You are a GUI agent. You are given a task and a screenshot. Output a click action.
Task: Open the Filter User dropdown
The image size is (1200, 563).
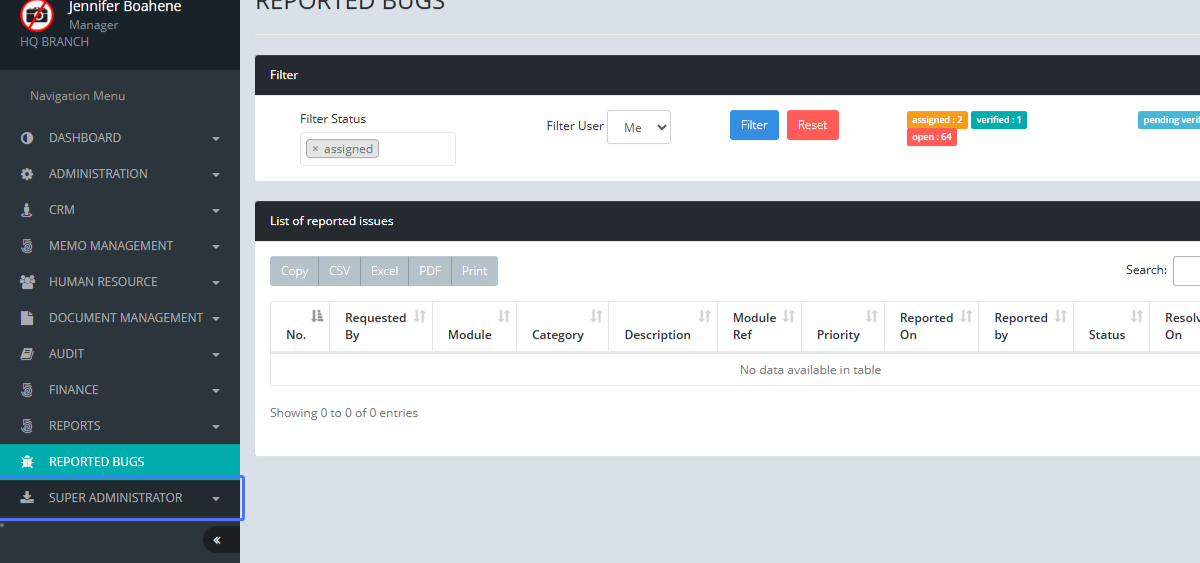[639, 127]
